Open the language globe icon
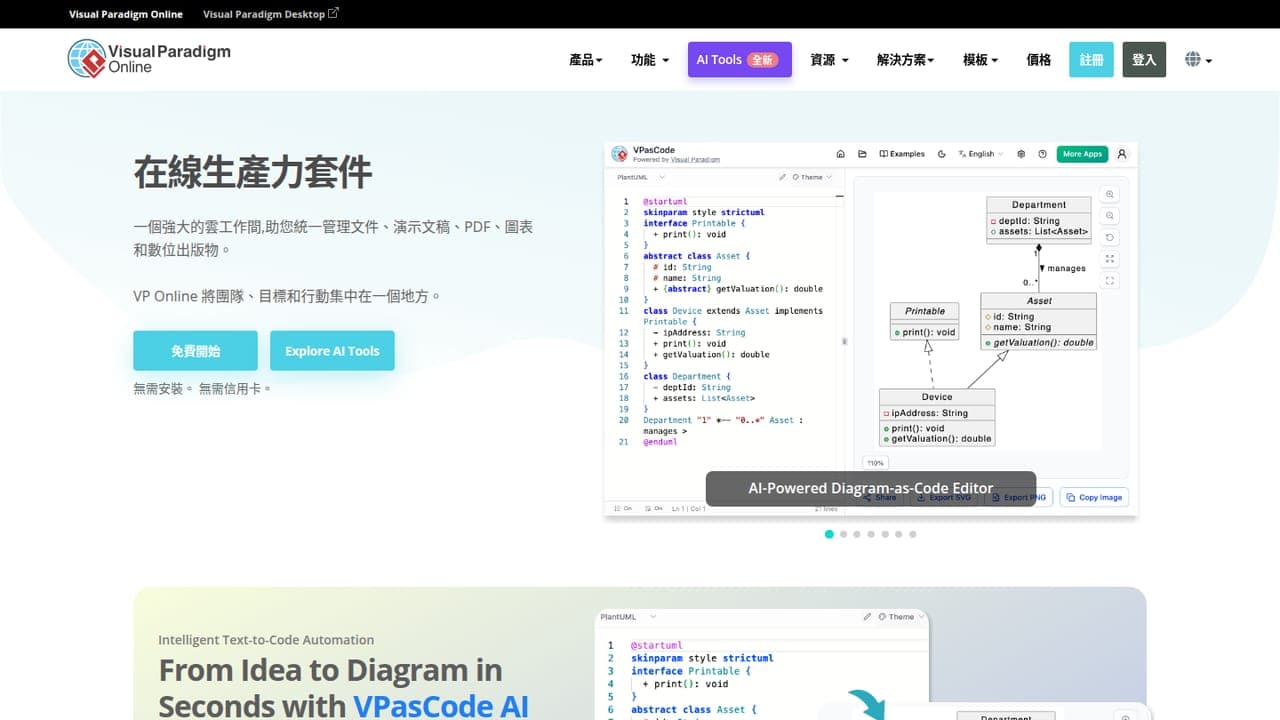1280x720 pixels. coord(1198,60)
